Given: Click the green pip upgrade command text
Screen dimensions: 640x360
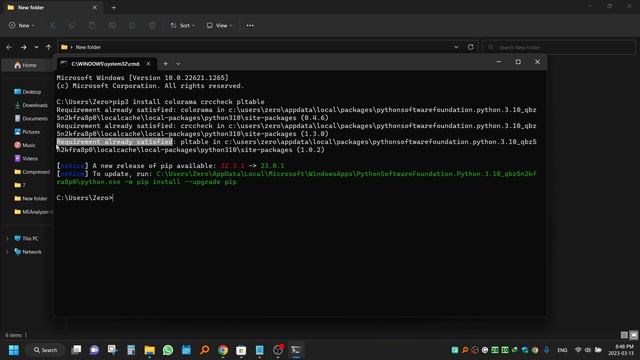Looking at the screenshot, I should pos(296,178).
